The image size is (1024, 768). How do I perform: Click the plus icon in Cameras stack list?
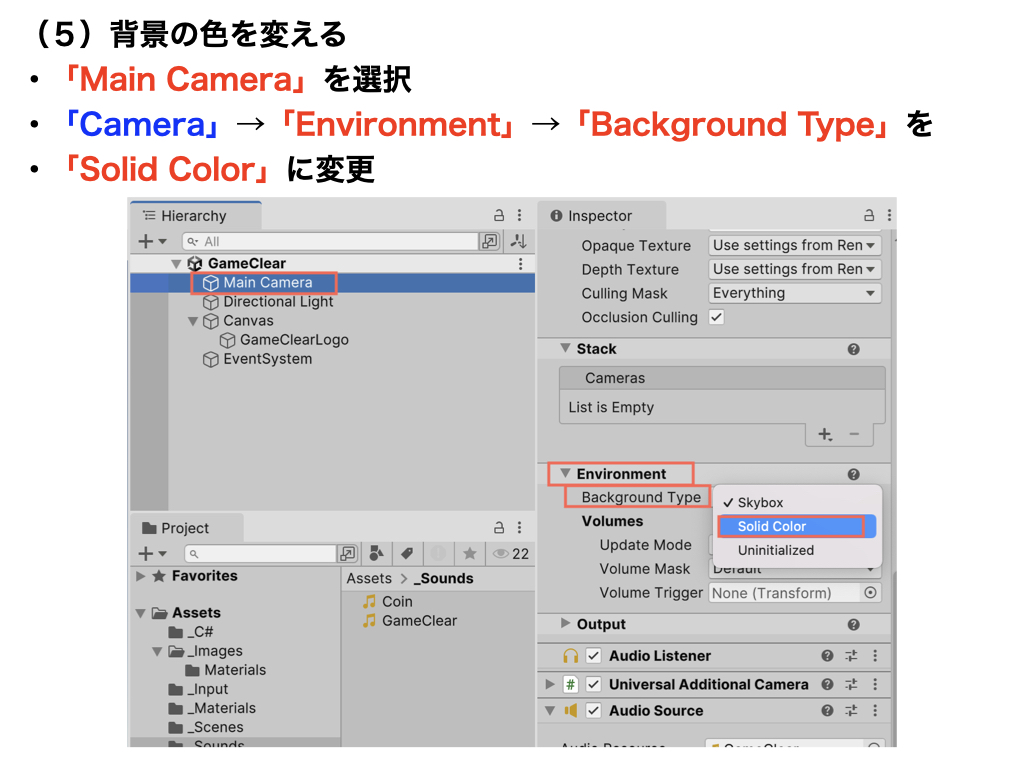click(825, 434)
